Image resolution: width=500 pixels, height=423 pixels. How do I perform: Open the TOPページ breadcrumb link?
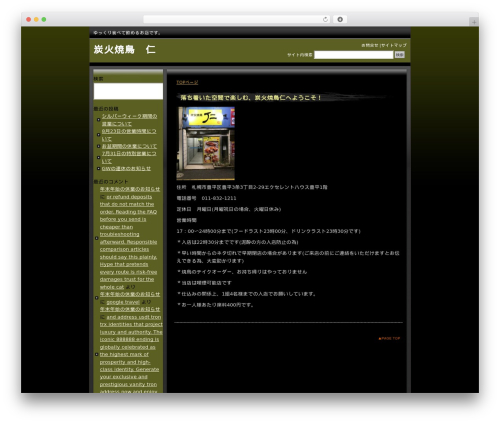tap(187, 82)
